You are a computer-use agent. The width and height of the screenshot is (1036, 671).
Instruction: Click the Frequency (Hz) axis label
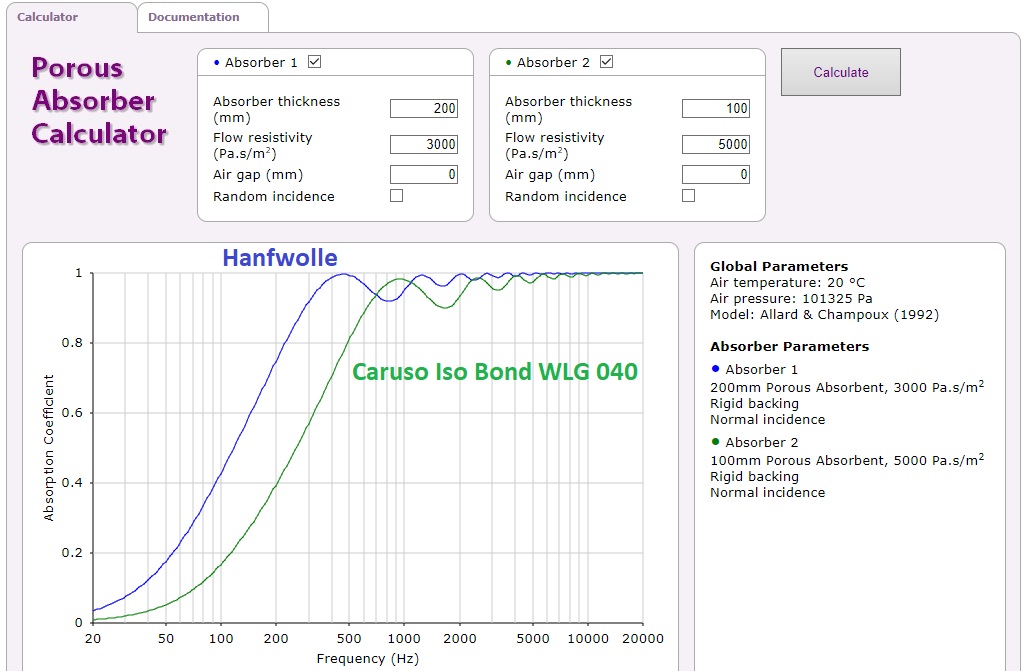coord(368,658)
